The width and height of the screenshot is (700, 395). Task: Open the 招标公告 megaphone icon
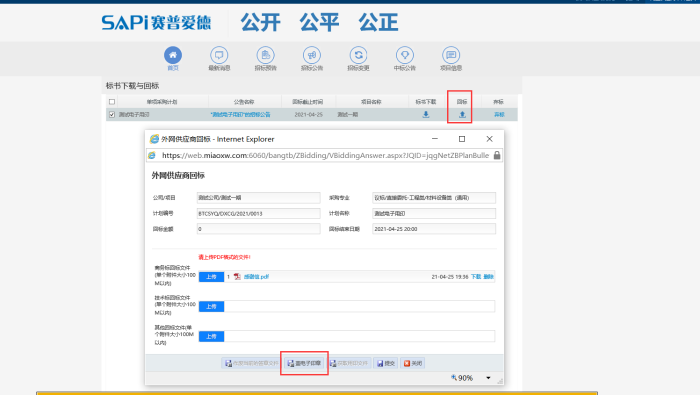tap(312, 55)
